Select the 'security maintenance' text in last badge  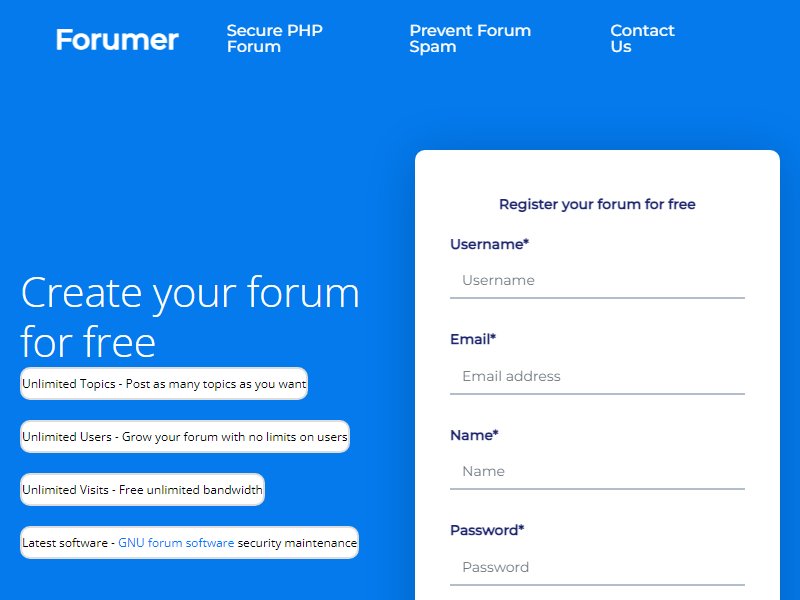297,543
